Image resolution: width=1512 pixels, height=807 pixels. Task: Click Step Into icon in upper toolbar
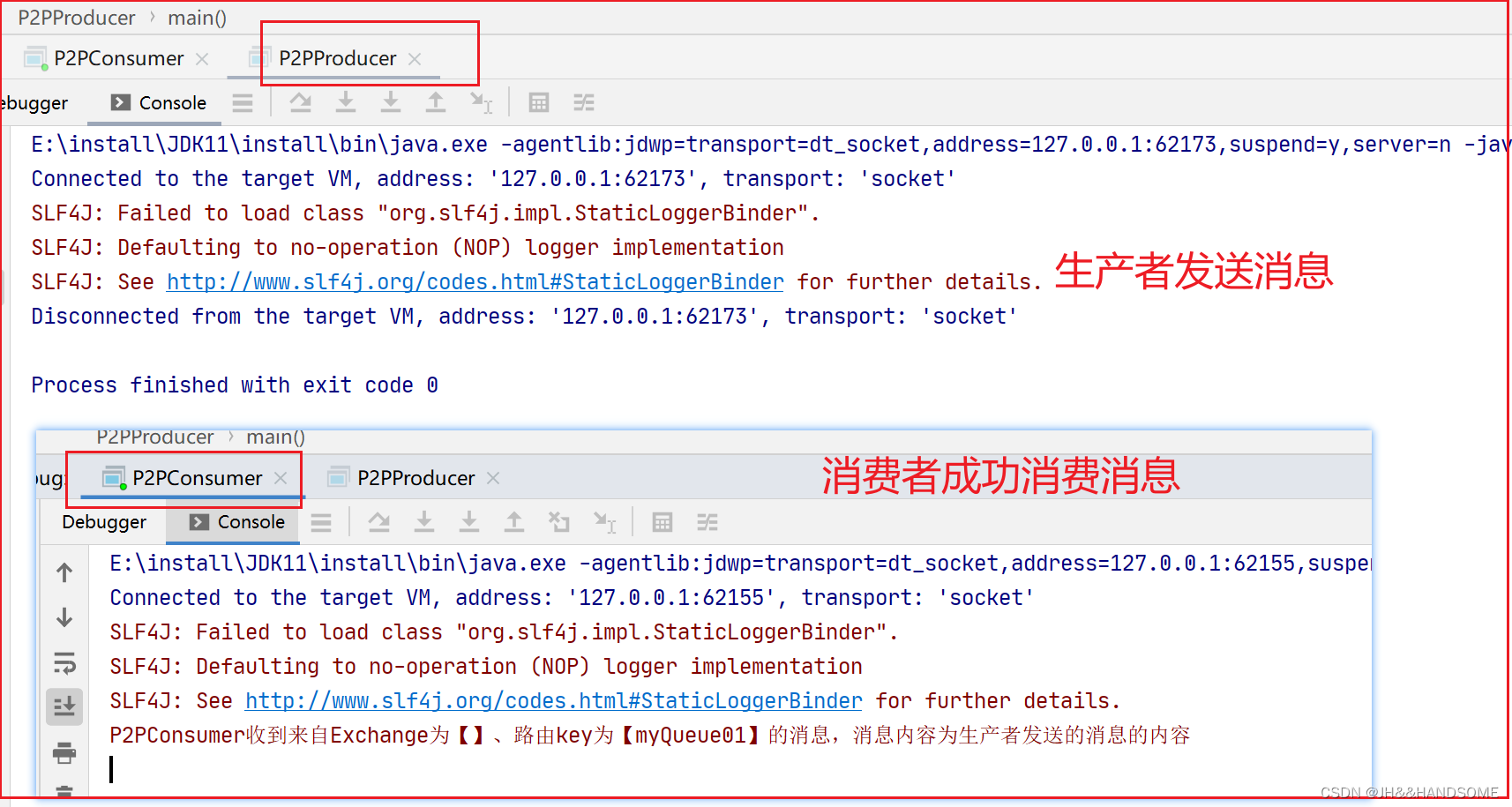pos(346,103)
